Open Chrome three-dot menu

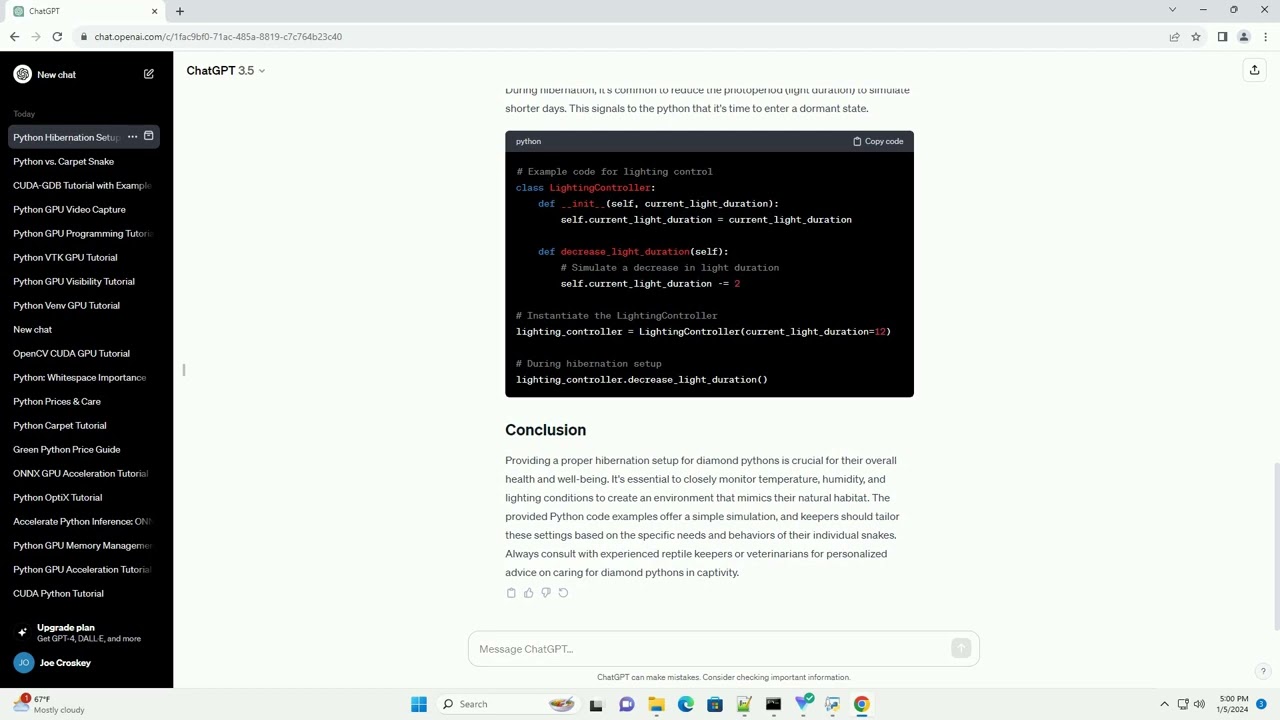(1266, 37)
